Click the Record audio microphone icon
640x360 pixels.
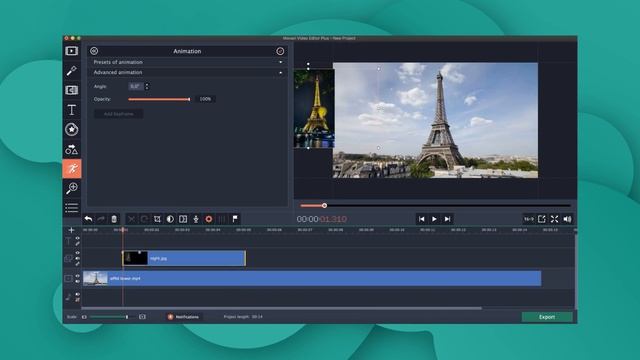[196, 219]
